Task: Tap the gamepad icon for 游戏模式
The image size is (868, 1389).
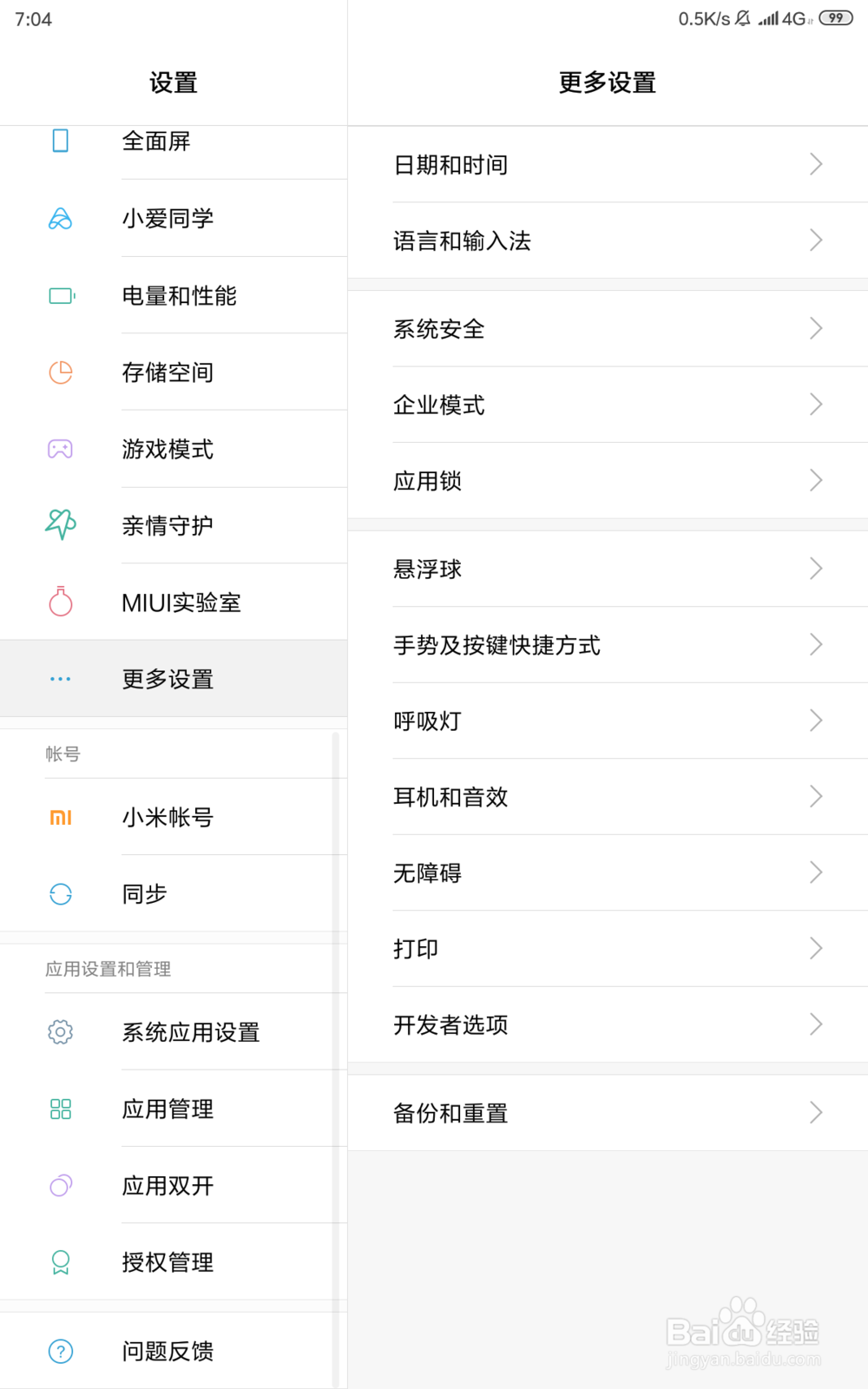Action: coord(60,449)
